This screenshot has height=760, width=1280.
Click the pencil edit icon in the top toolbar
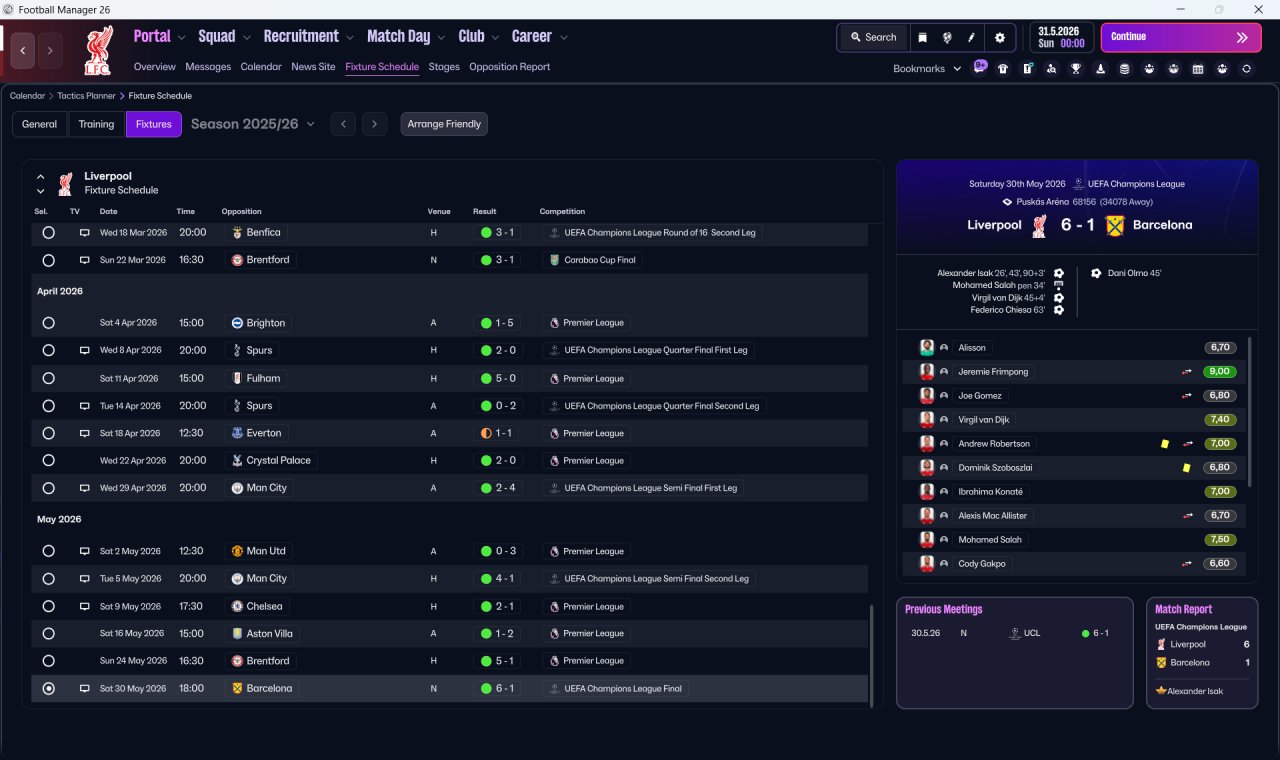pos(971,37)
